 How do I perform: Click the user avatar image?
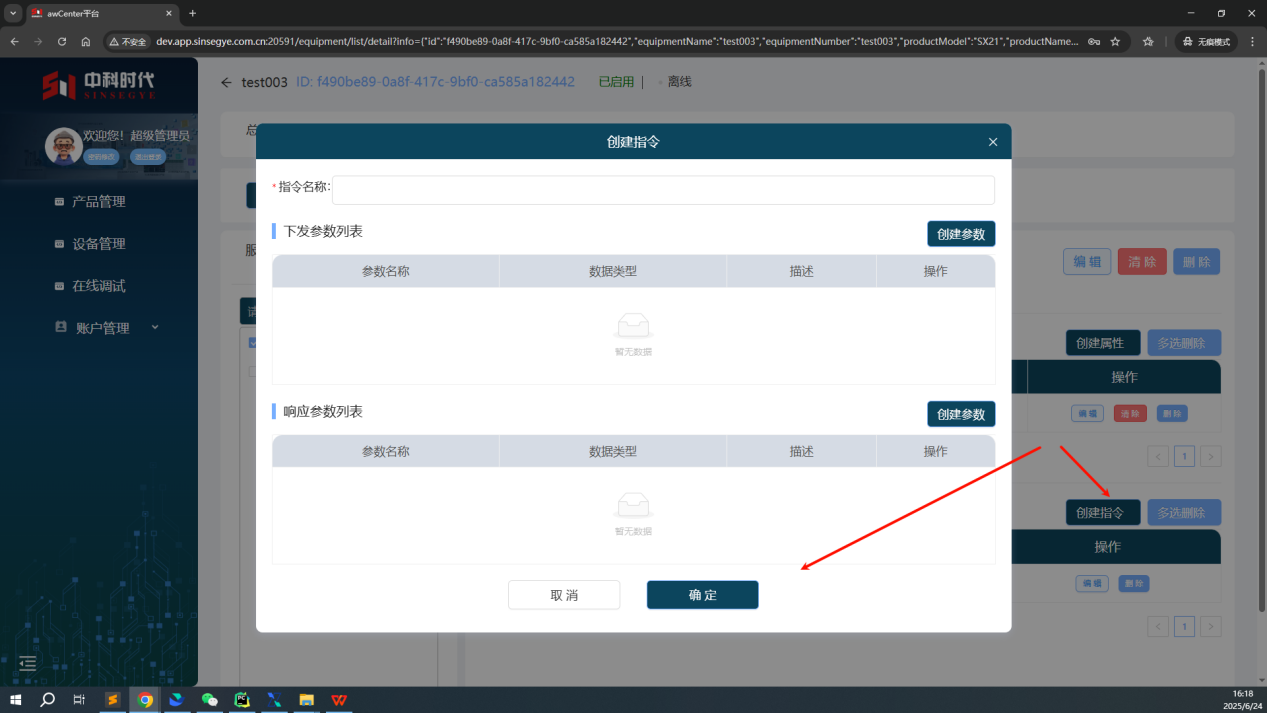[64, 146]
